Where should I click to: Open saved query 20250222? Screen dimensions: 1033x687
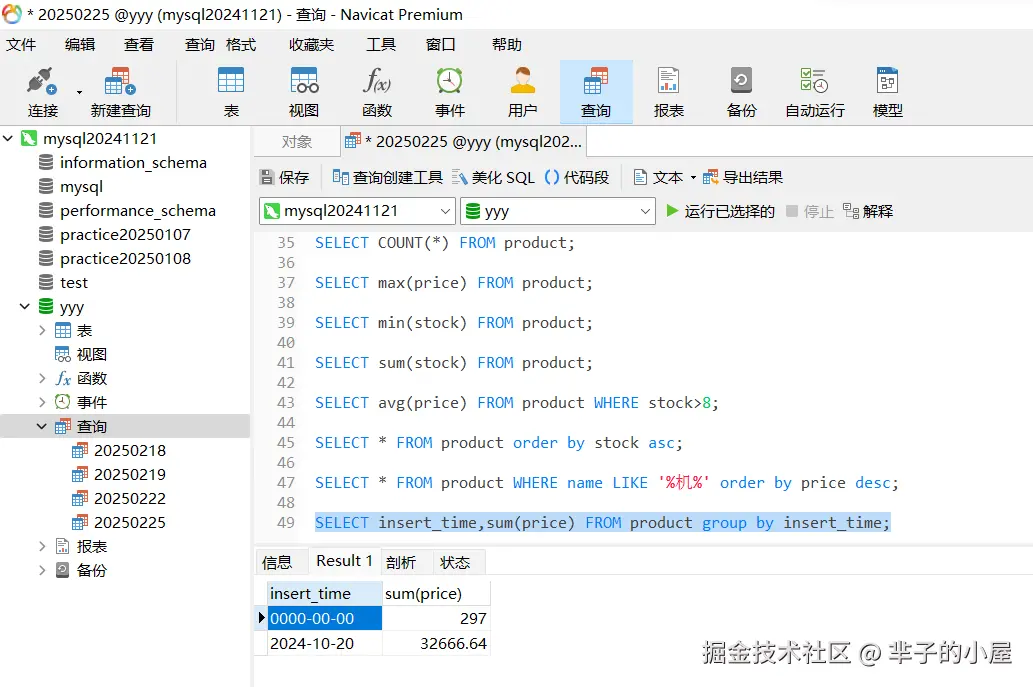coord(130,499)
